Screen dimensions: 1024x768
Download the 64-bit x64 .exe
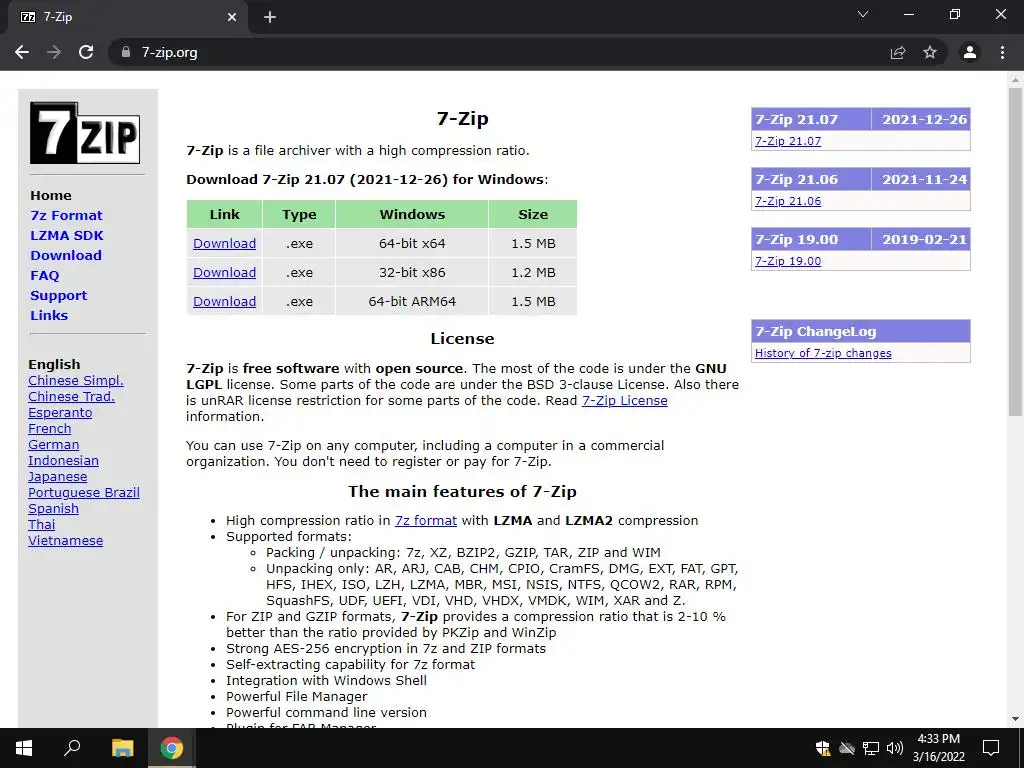pyautogui.click(x=225, y=244)
